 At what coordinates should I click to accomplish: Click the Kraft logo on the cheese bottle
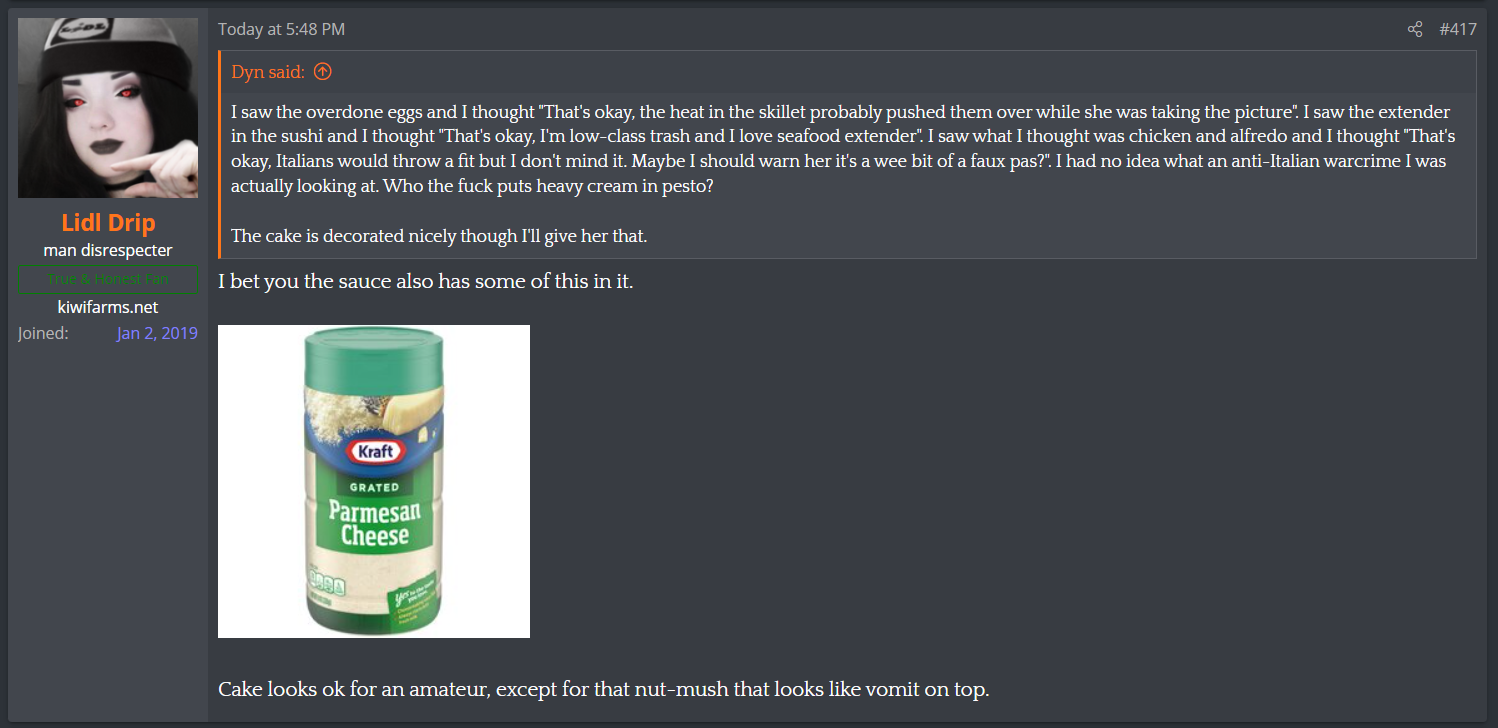[x=374, y=451]
